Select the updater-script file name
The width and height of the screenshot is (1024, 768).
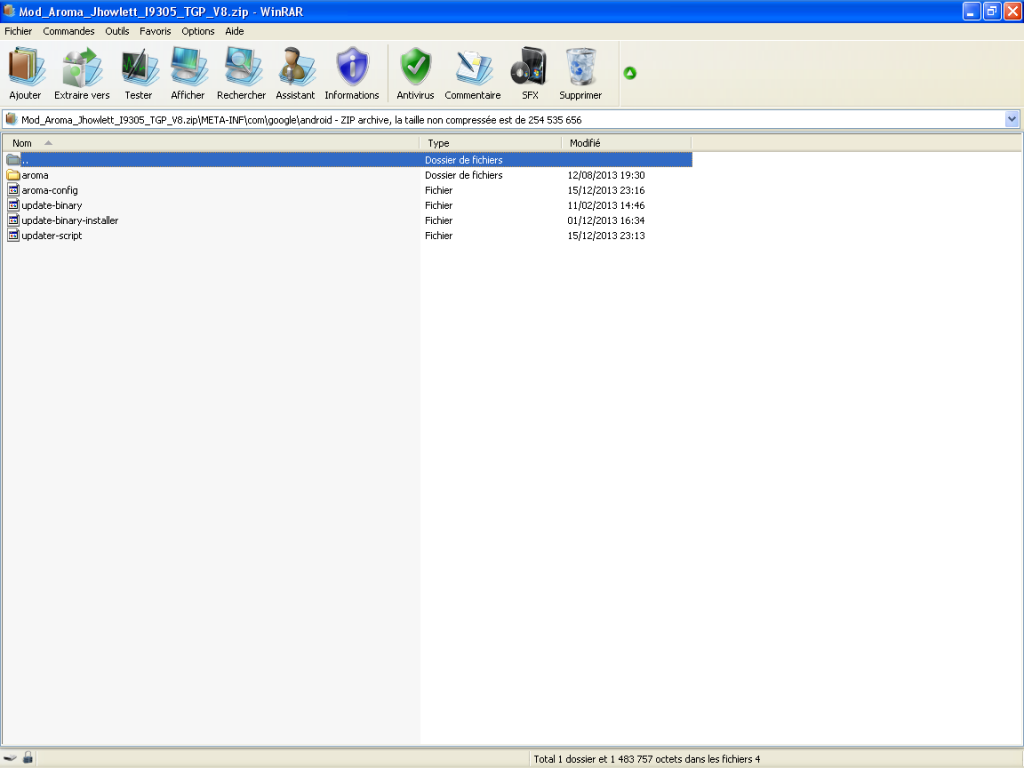[52, 235]
